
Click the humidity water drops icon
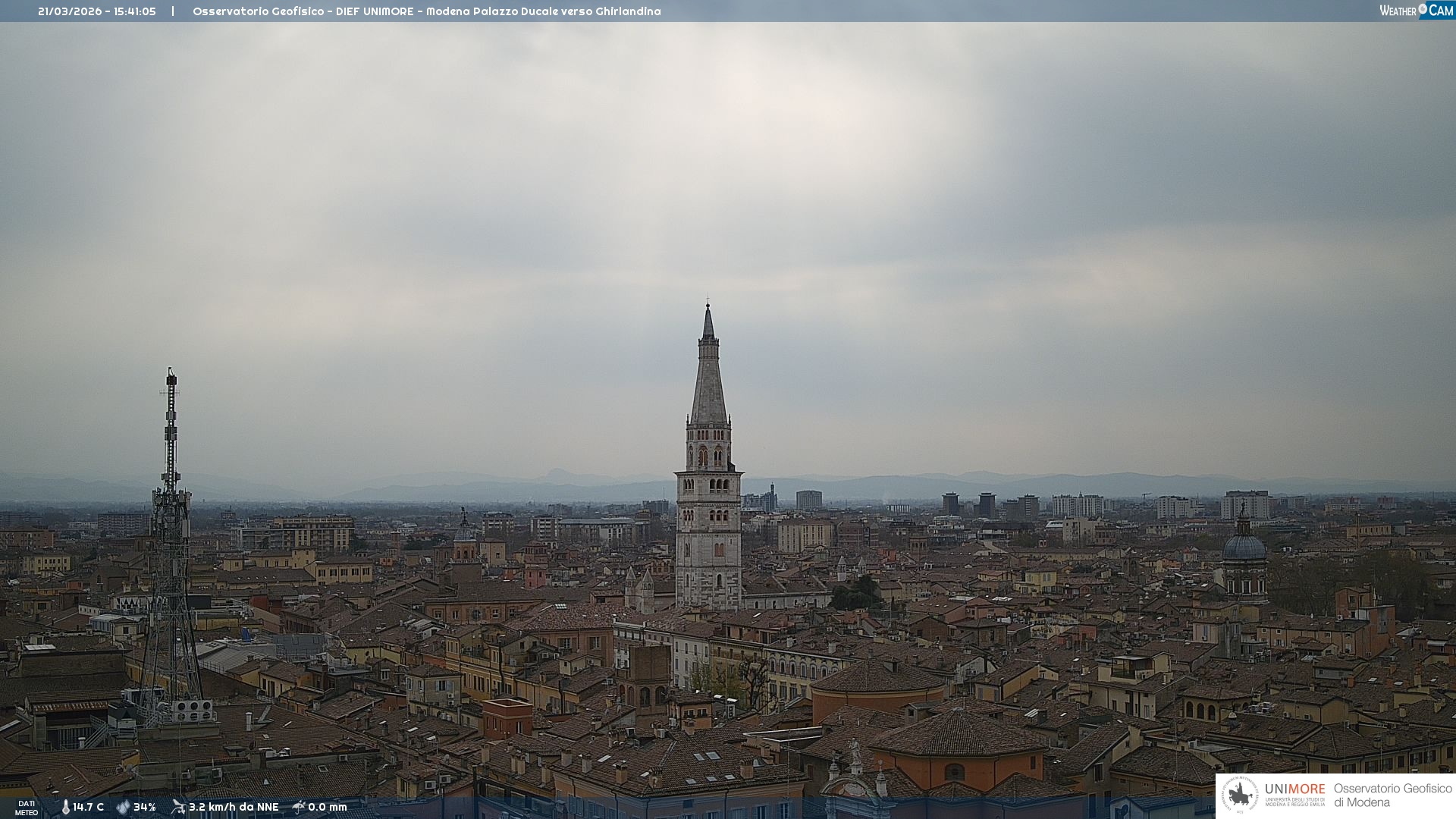pos(123,807)
